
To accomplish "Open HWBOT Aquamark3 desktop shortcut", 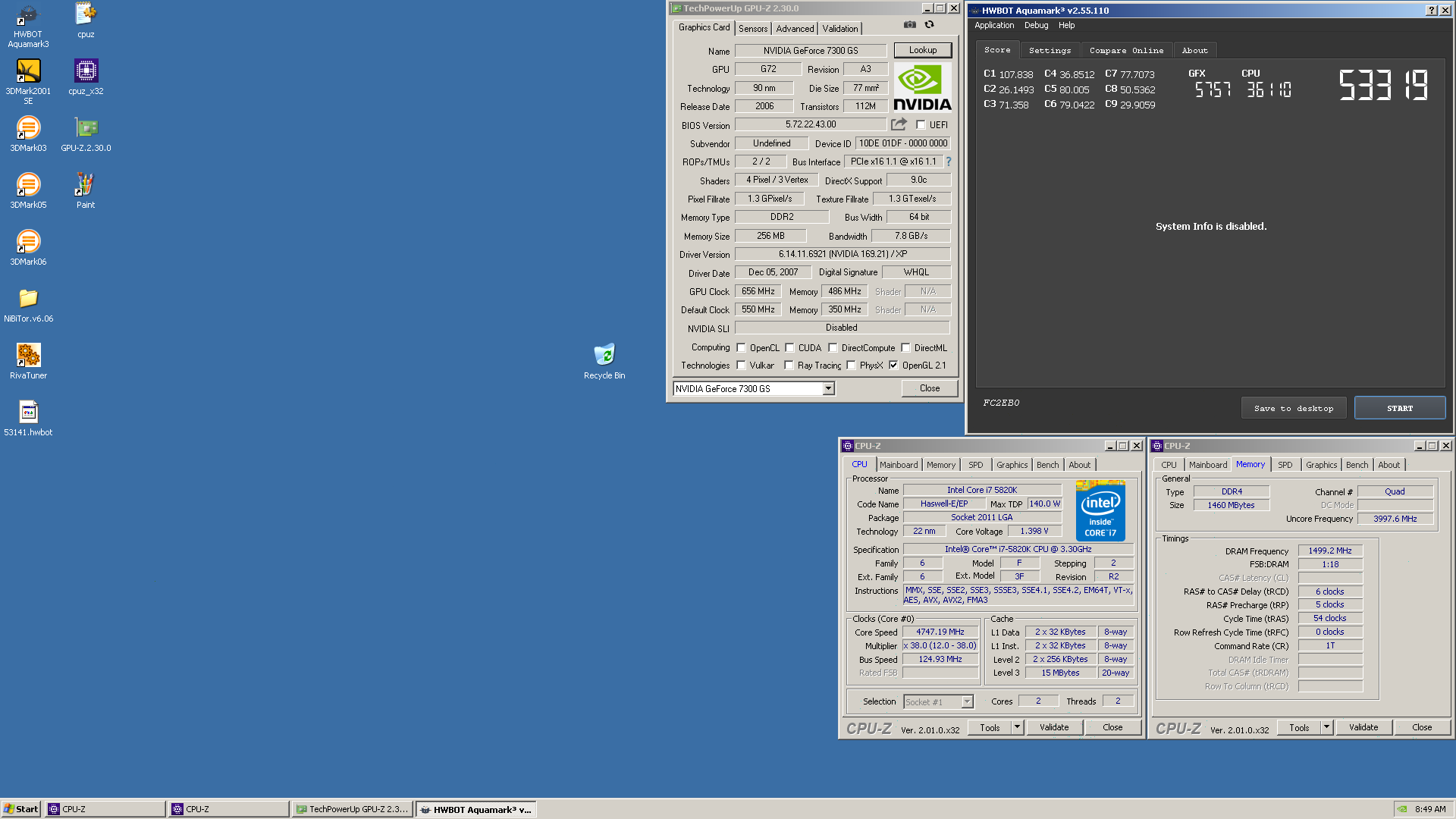I will pos(28,25).
